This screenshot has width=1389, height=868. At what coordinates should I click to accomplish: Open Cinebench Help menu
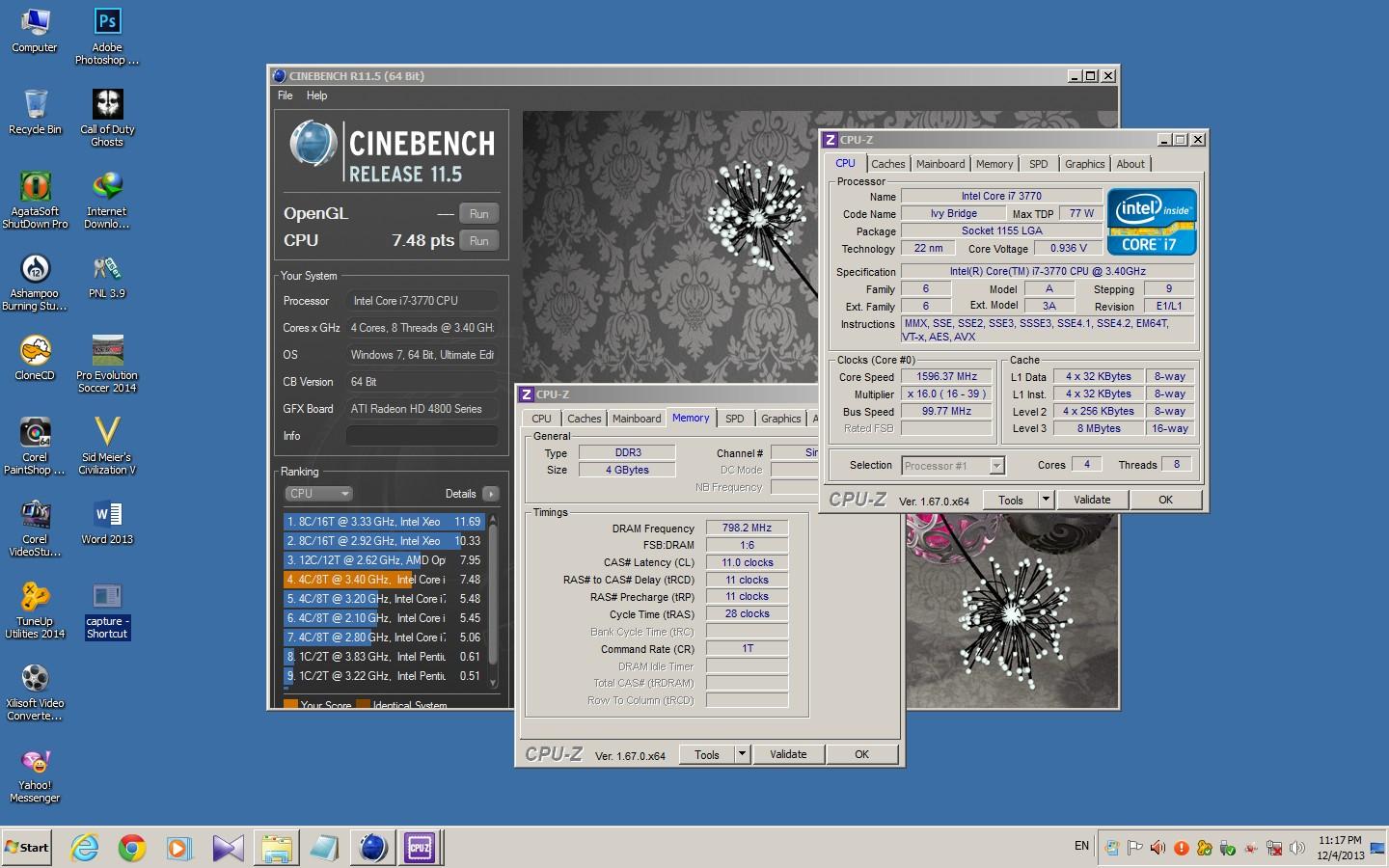(316, 95)
